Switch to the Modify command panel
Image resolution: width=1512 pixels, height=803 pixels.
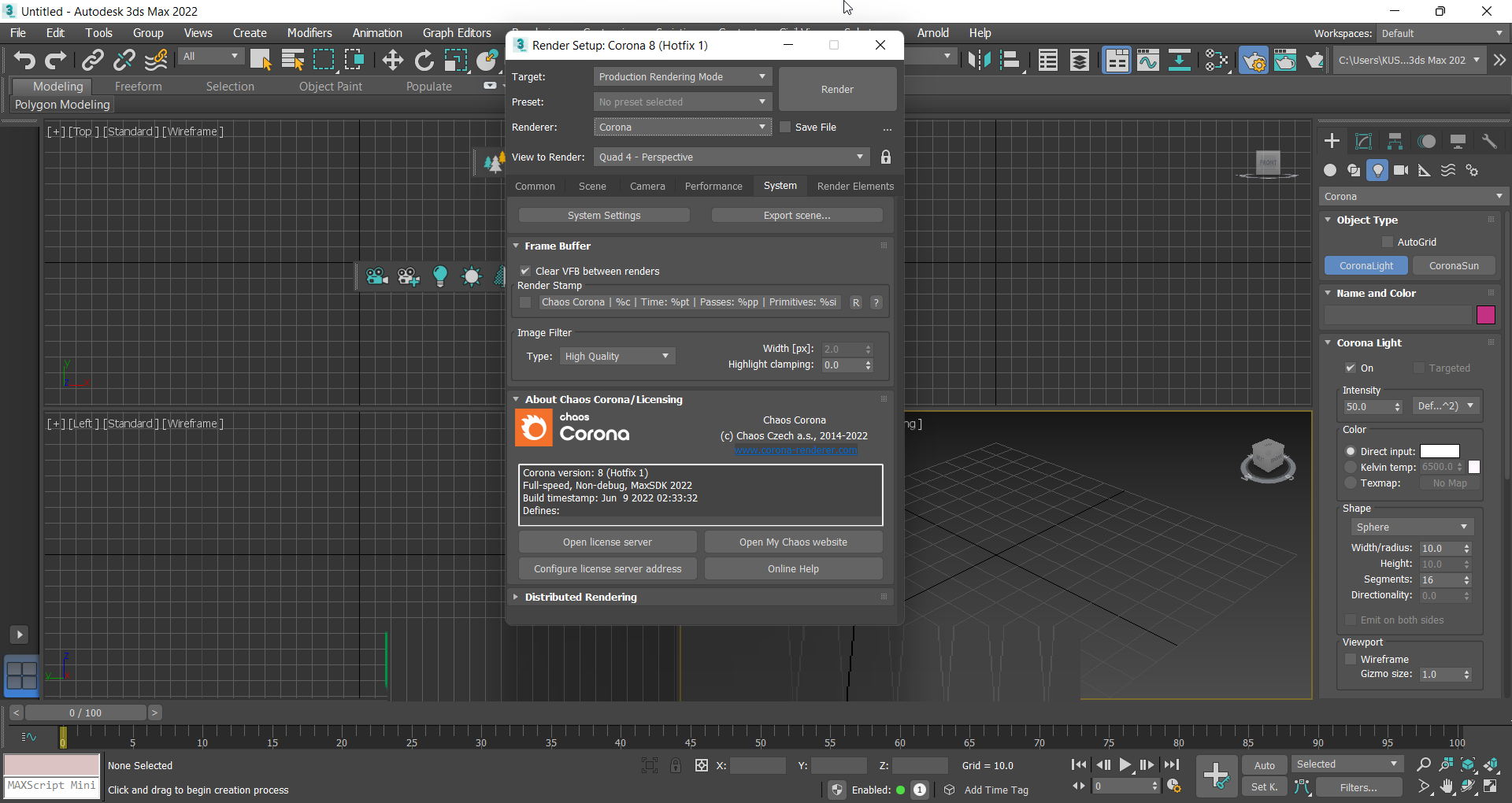pyautogui.click(x=1363, y=141)
